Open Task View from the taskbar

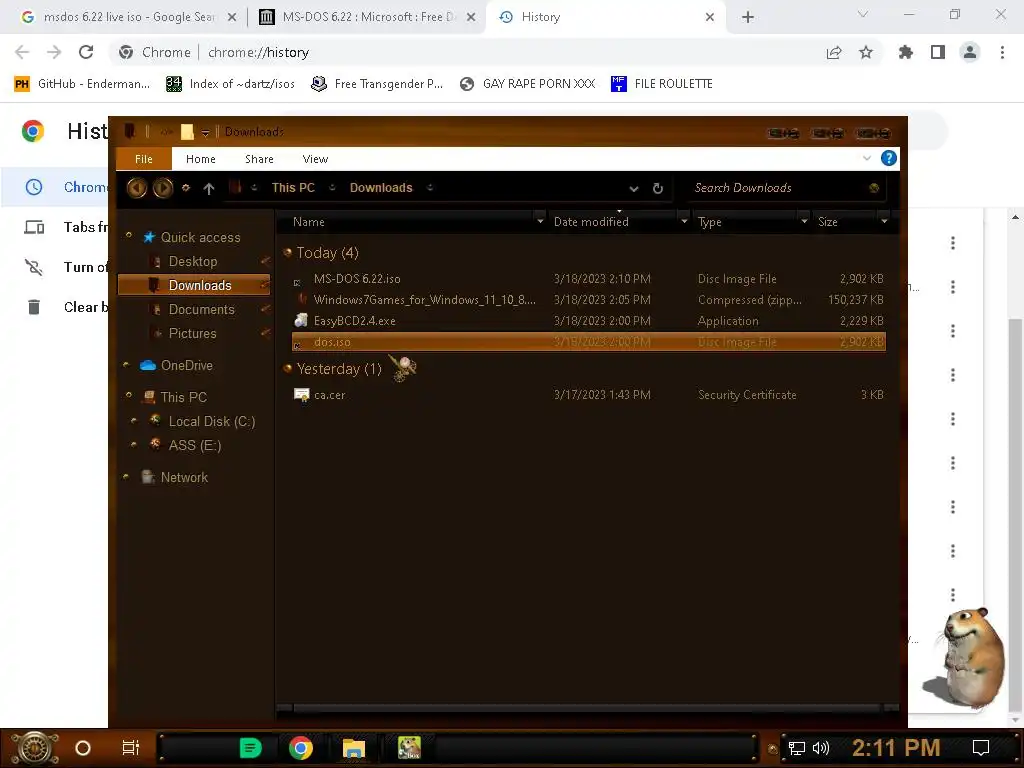click(131, 748)
